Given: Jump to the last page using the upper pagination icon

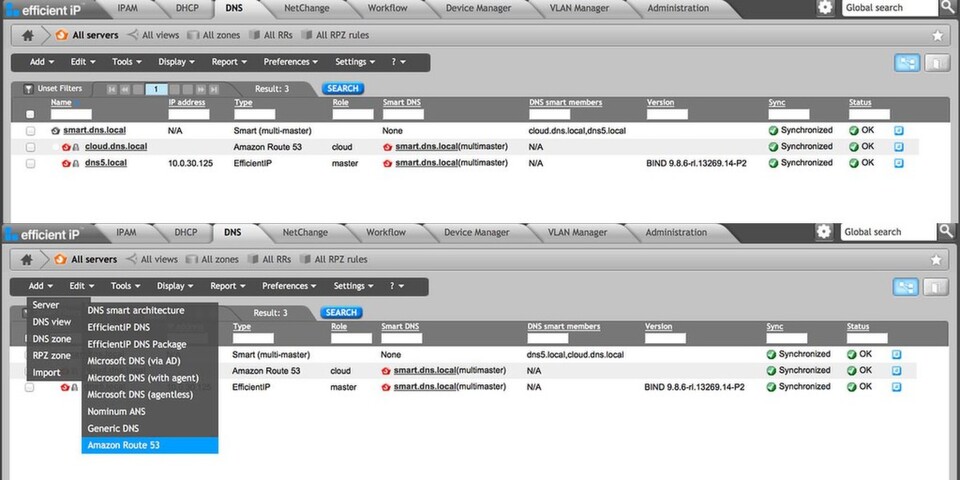Looking at the screenshot, I should point(214,89).
